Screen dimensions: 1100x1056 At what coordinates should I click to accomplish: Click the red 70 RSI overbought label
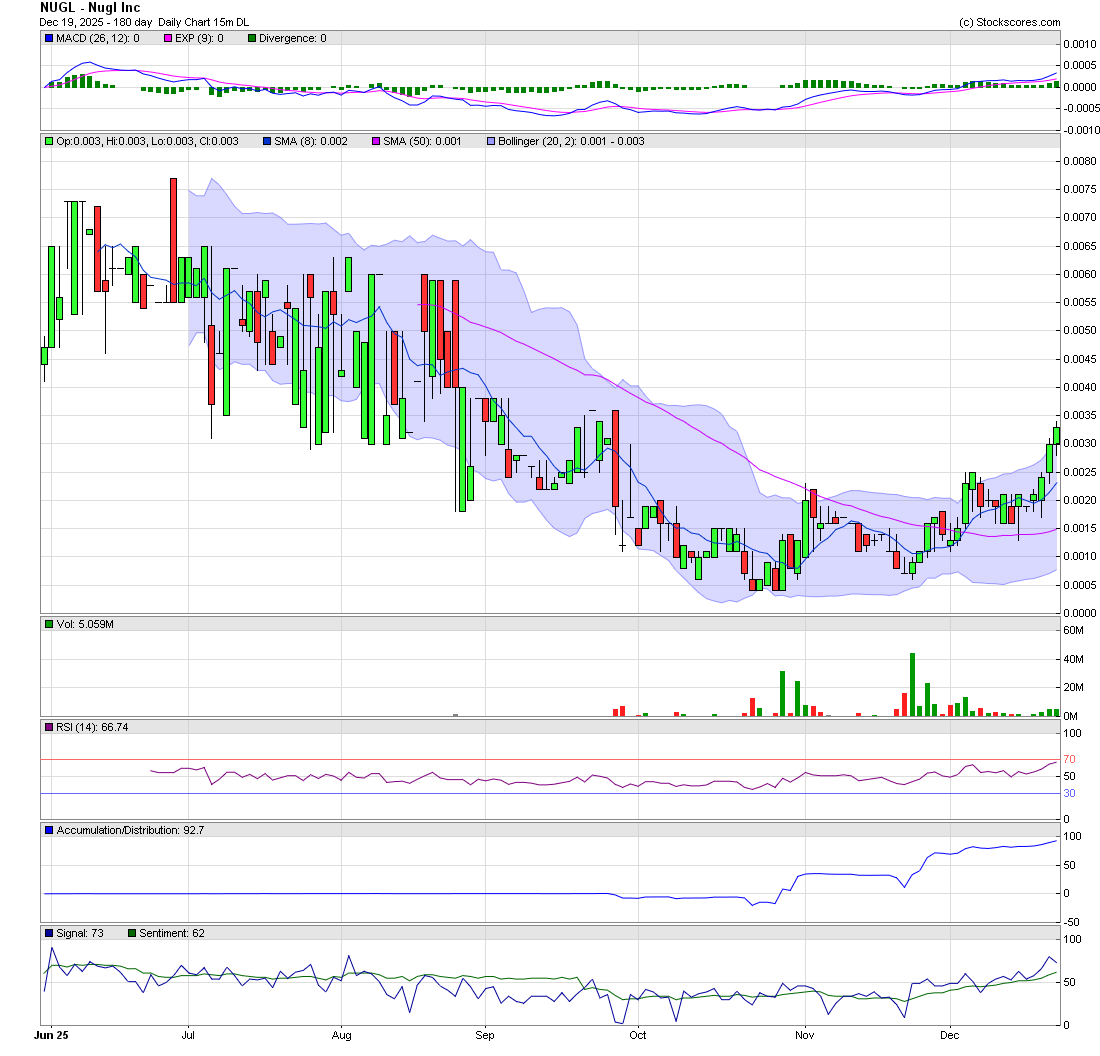tap(1069, 760)
